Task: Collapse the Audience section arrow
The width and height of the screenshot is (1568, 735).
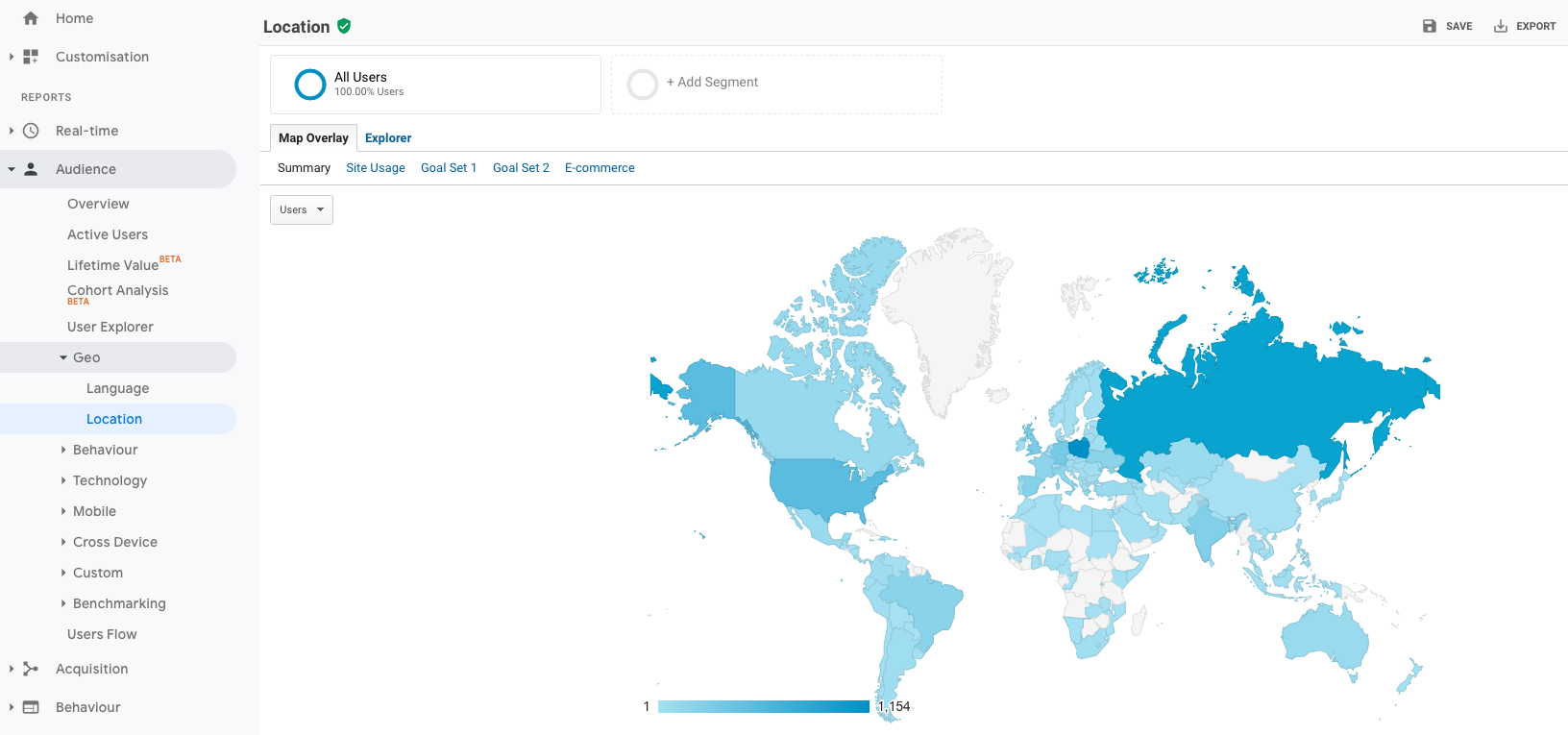Action: (12, 169)
